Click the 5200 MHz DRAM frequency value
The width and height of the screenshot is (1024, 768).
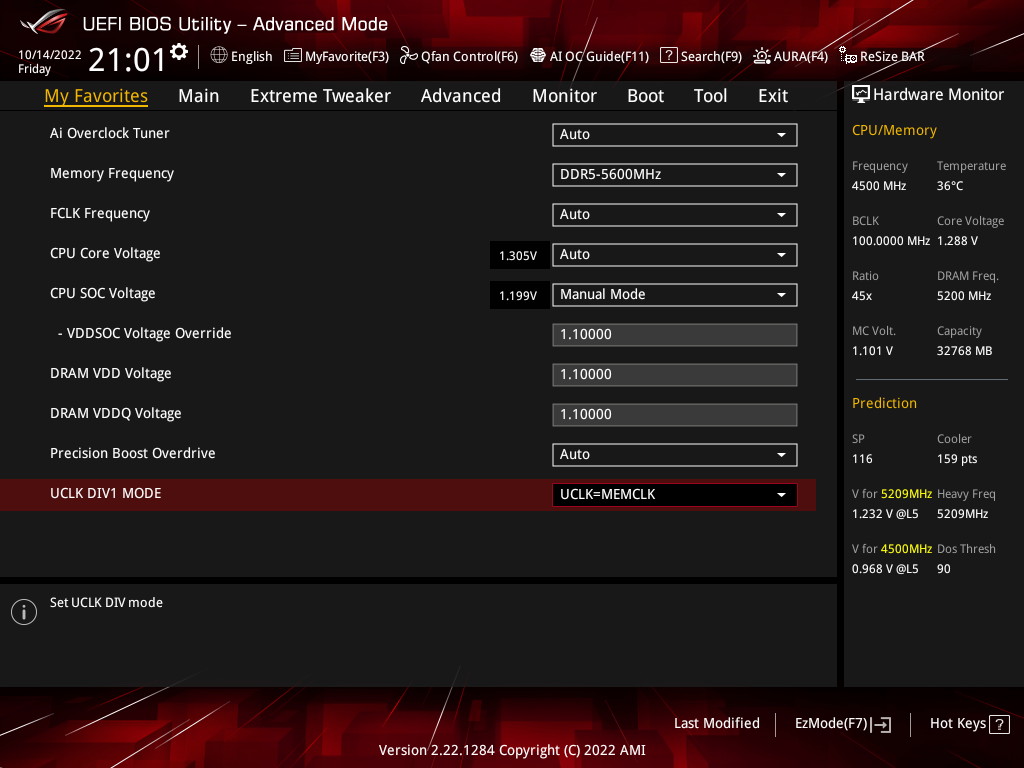coord(964,296)
